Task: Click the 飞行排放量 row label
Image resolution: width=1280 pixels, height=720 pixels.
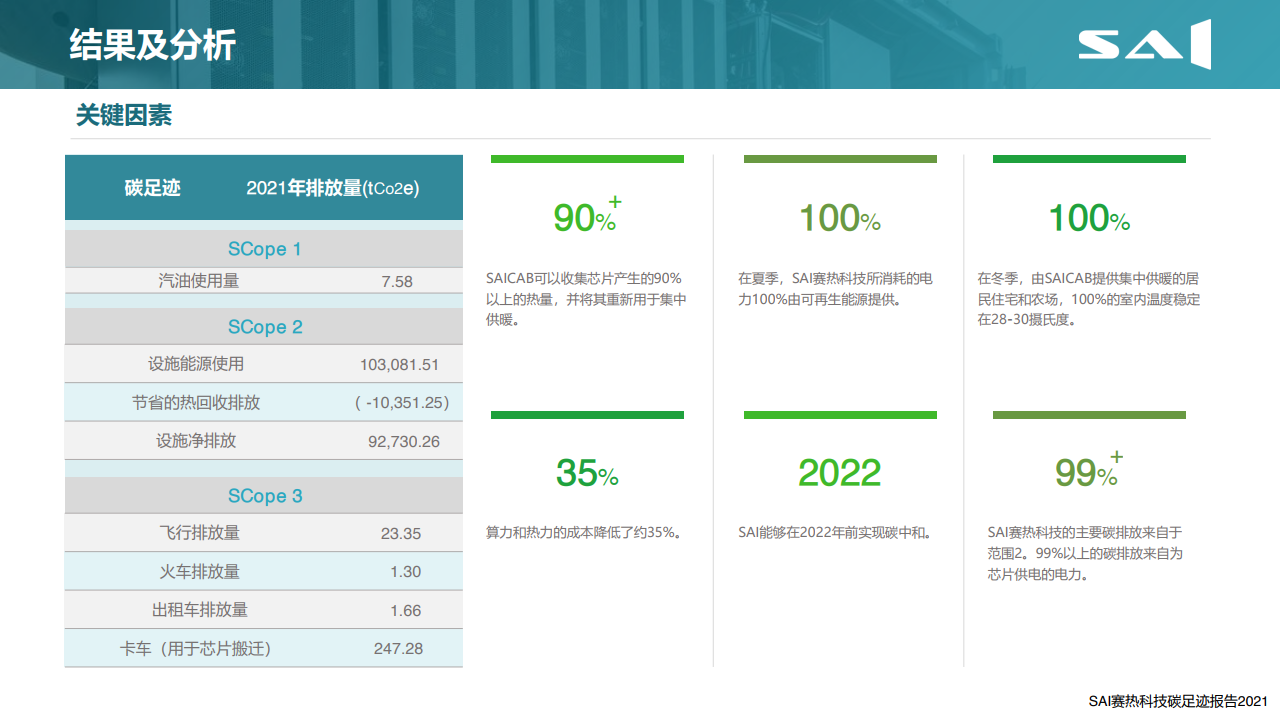Action: click(199, 533)
